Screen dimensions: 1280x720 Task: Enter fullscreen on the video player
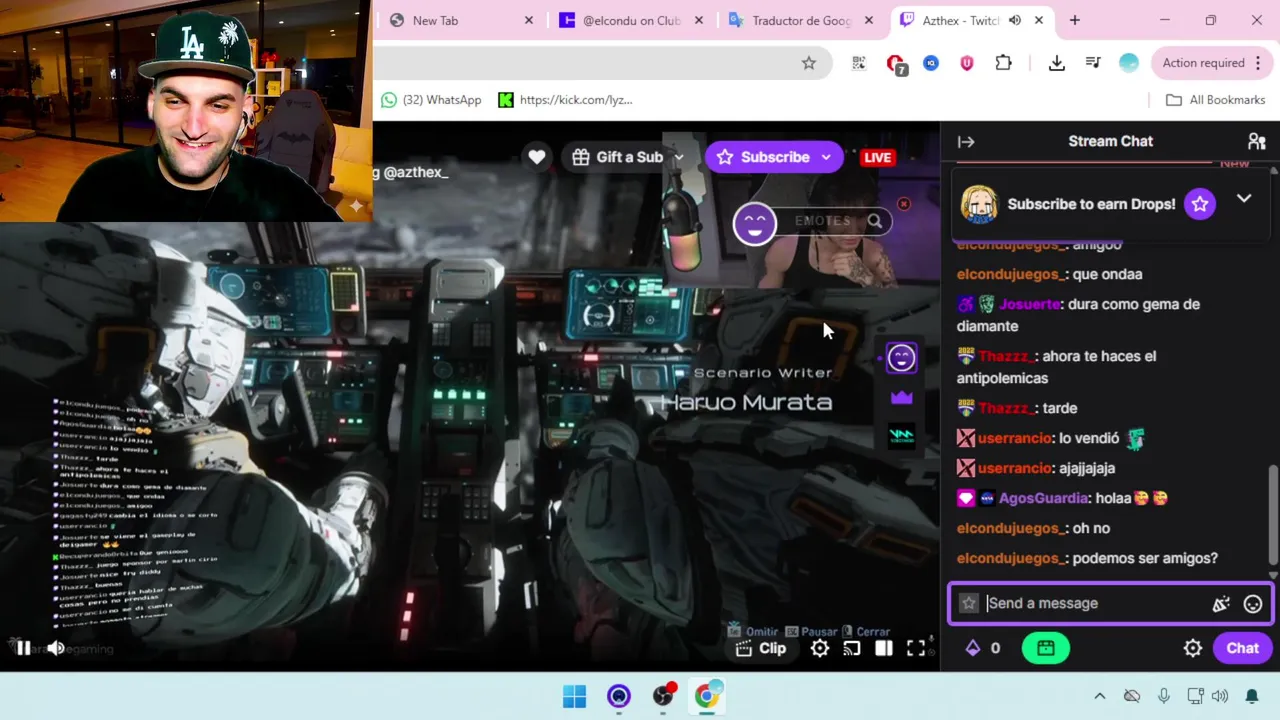tap(916, 648)
